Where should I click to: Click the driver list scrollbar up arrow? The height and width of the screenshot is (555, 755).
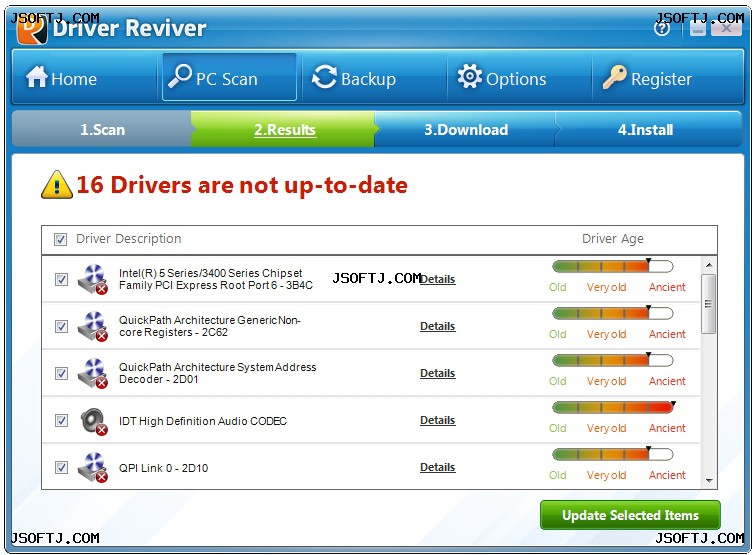pyautogui.click(x=709, y=265)
